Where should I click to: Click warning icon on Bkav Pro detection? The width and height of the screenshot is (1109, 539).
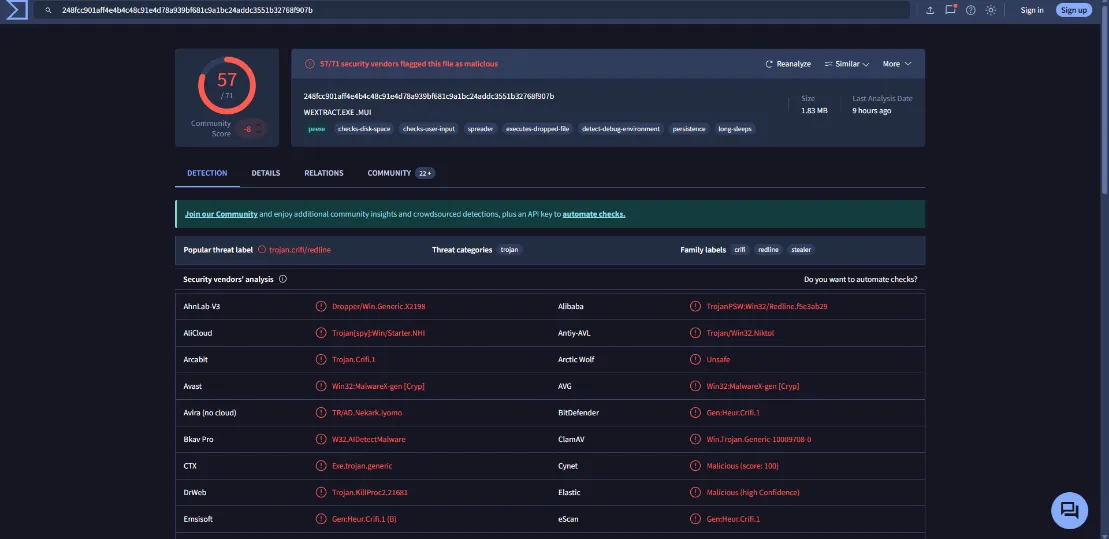tap(321, 439)
